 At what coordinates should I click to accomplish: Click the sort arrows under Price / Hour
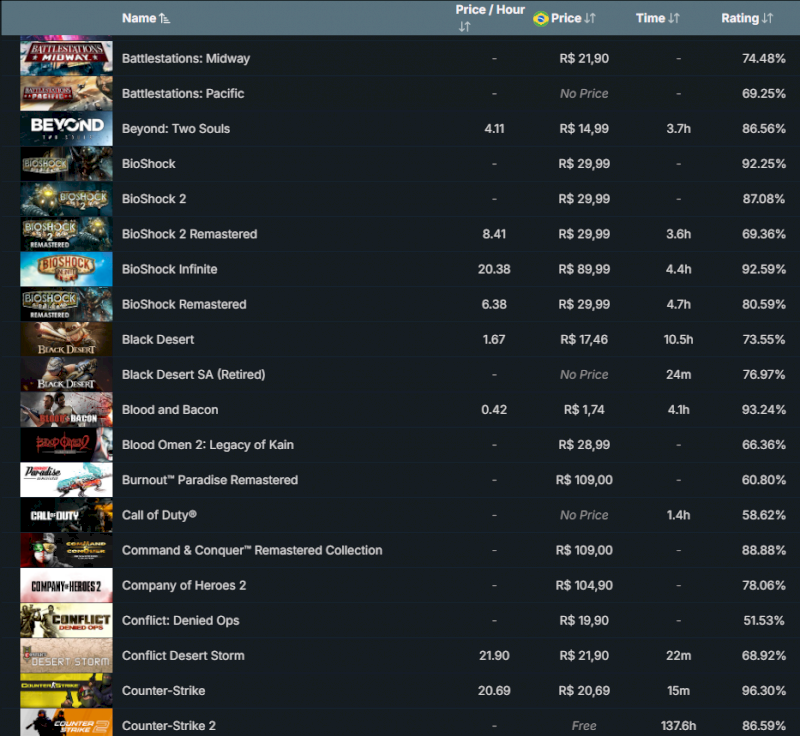point(464,27)
